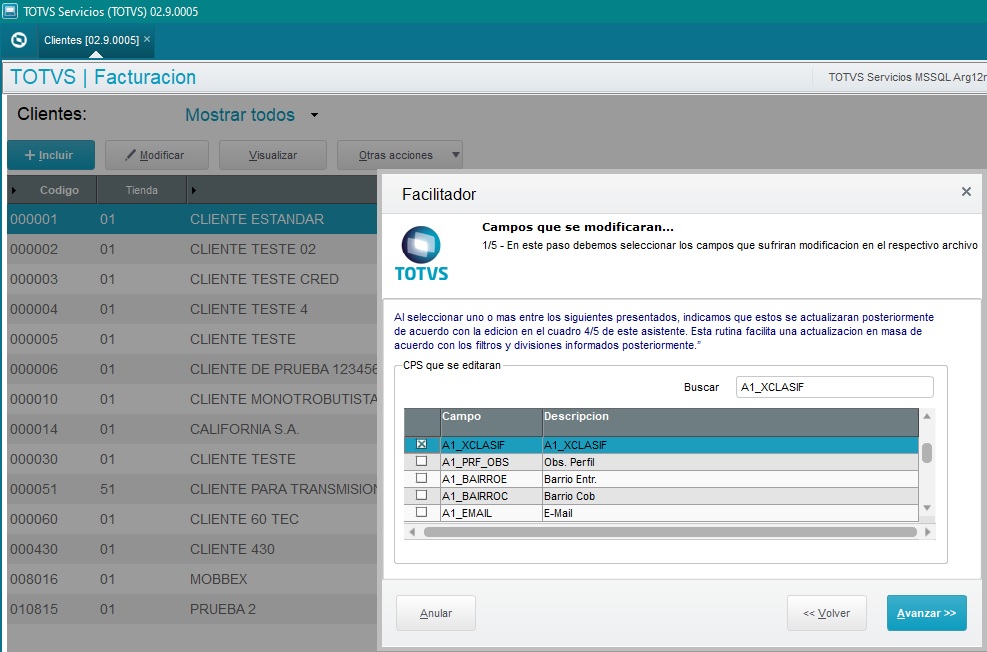The image size is (987, 652).
Task: Click the horizontal scrollbar thumb of the field list
Action: [x=670, y=532]
